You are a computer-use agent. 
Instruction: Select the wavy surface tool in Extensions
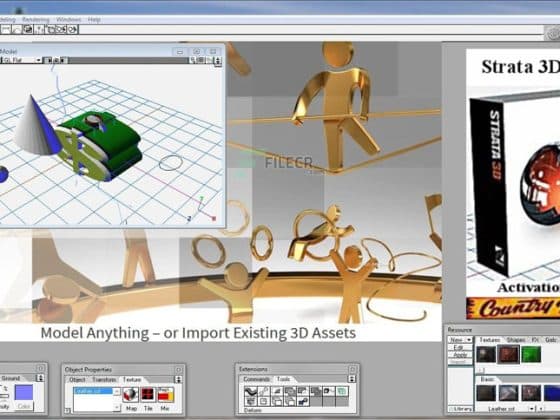[250, 392]
